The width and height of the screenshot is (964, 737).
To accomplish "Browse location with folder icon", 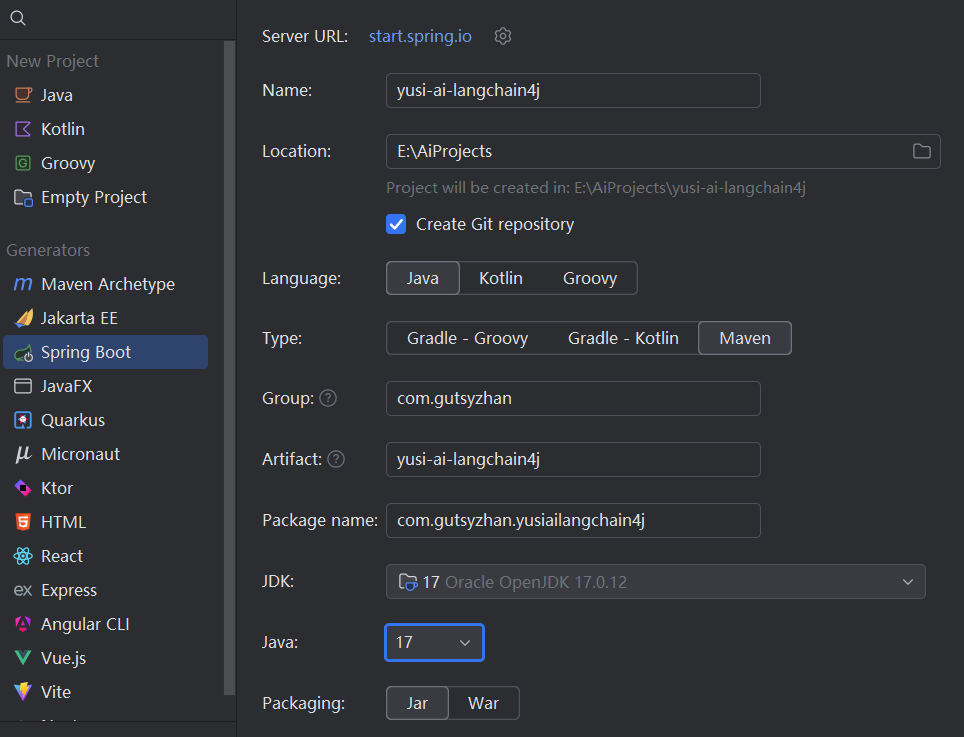I will (921, 151).
